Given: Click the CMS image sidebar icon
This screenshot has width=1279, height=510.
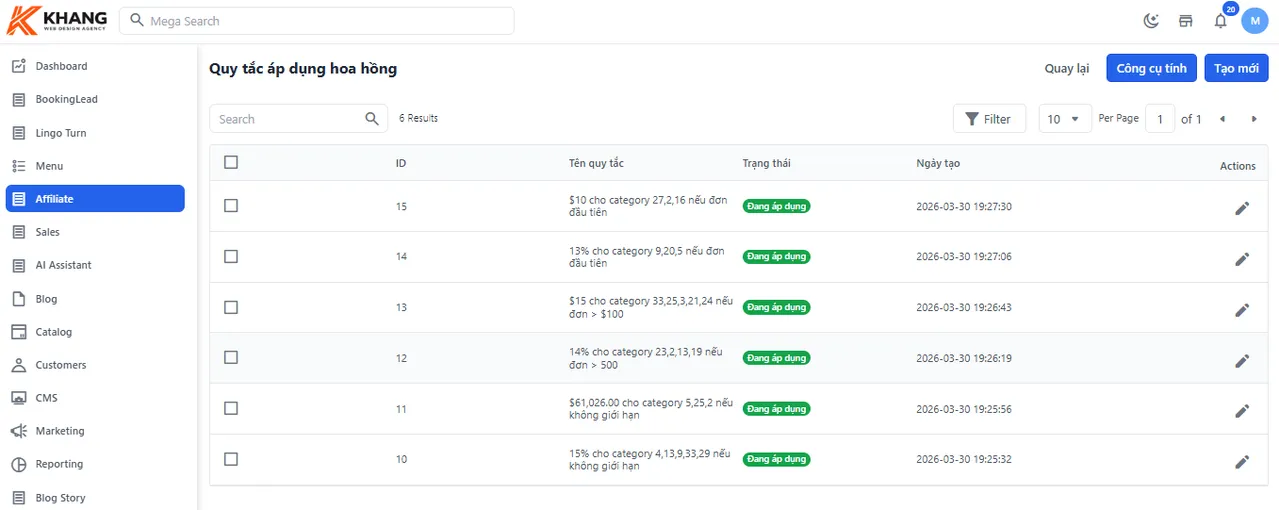Looking at the screenshot, I should [x=18, y=398].
